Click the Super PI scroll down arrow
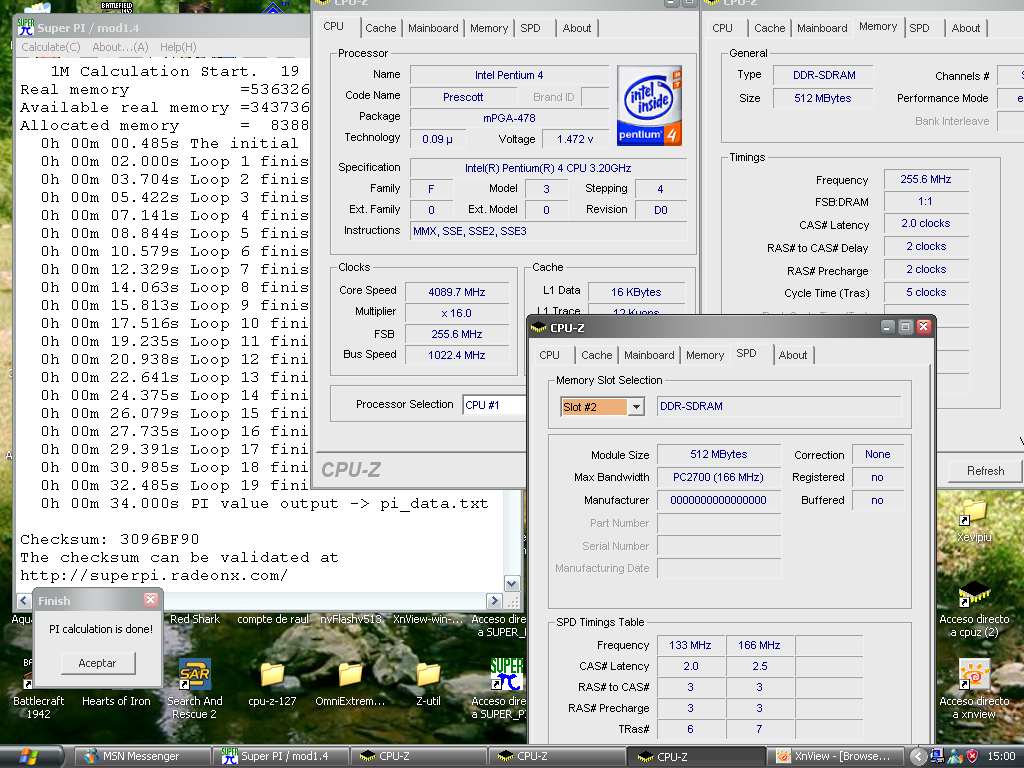The height and width of the screenshot is (768, 1024). coord(512,583)
